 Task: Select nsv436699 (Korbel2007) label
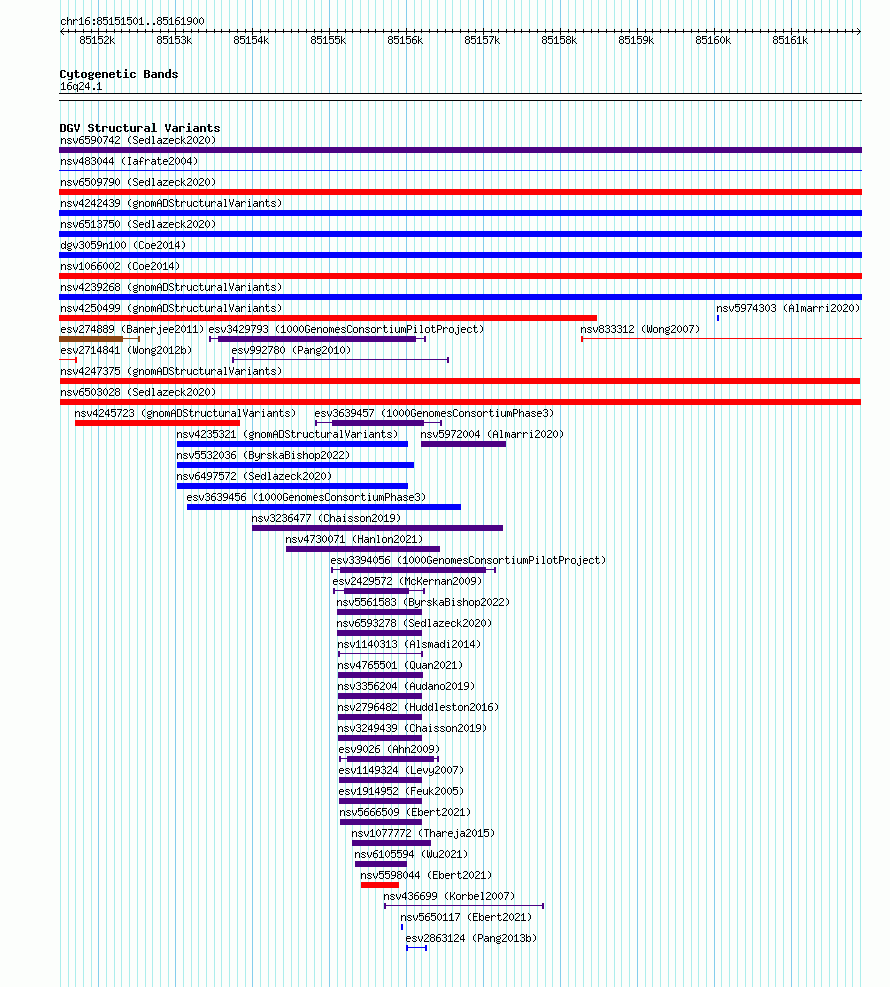[x=449, y=896]
